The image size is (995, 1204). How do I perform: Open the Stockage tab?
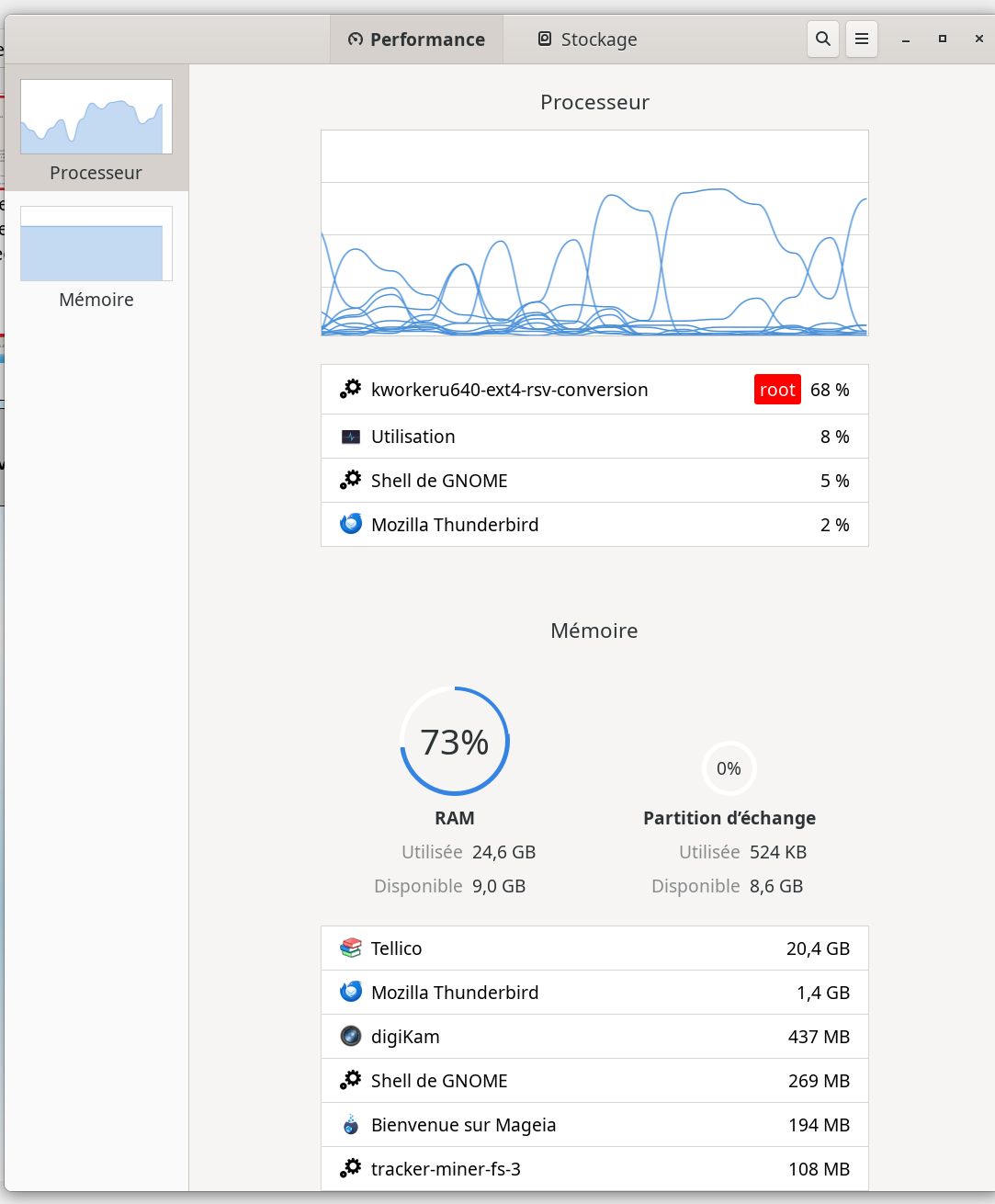(588, 40)
